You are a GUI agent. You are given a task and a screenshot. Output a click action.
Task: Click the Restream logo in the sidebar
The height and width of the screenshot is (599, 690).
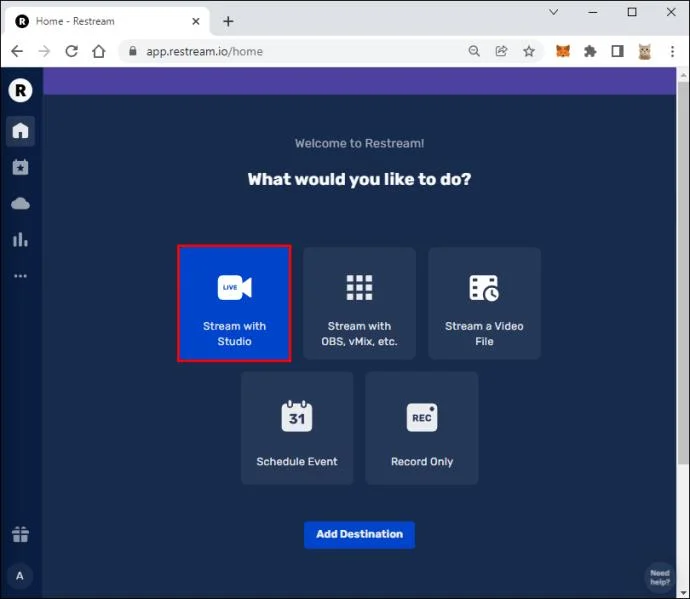20,90
